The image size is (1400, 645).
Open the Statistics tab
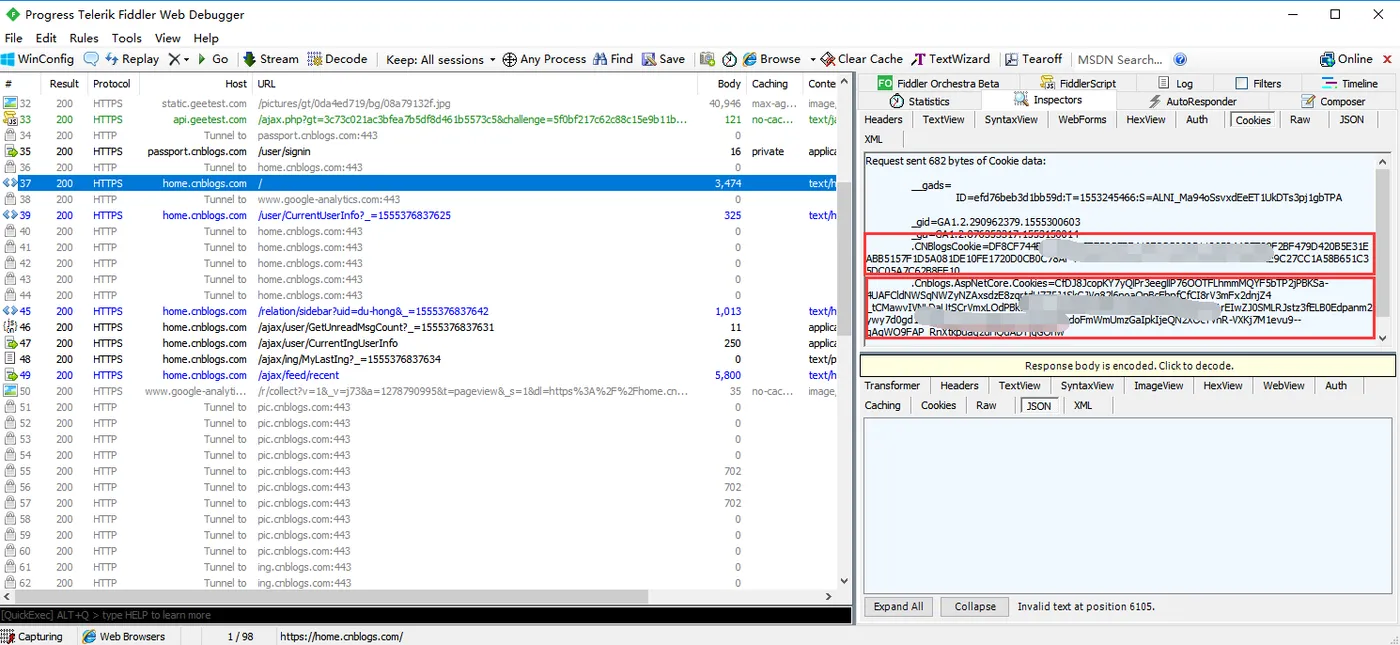[x=919, y=101]
